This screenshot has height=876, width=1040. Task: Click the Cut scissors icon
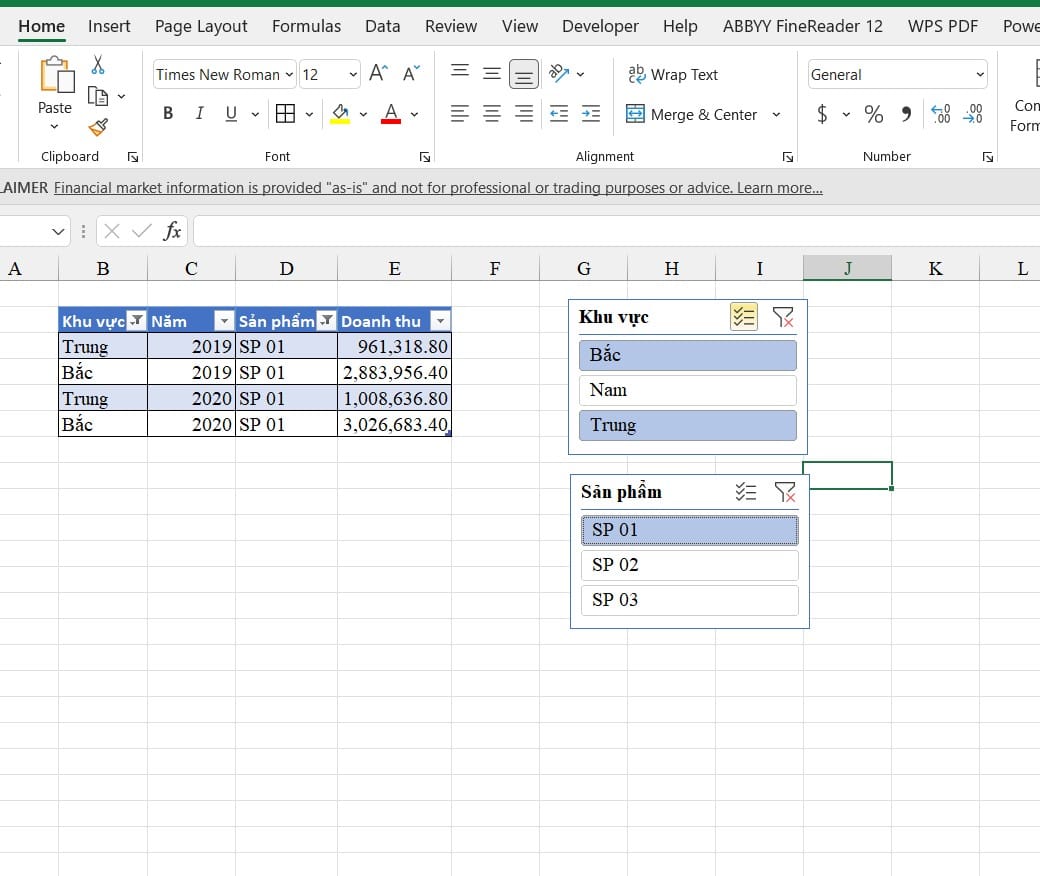(x=98, y=64)
